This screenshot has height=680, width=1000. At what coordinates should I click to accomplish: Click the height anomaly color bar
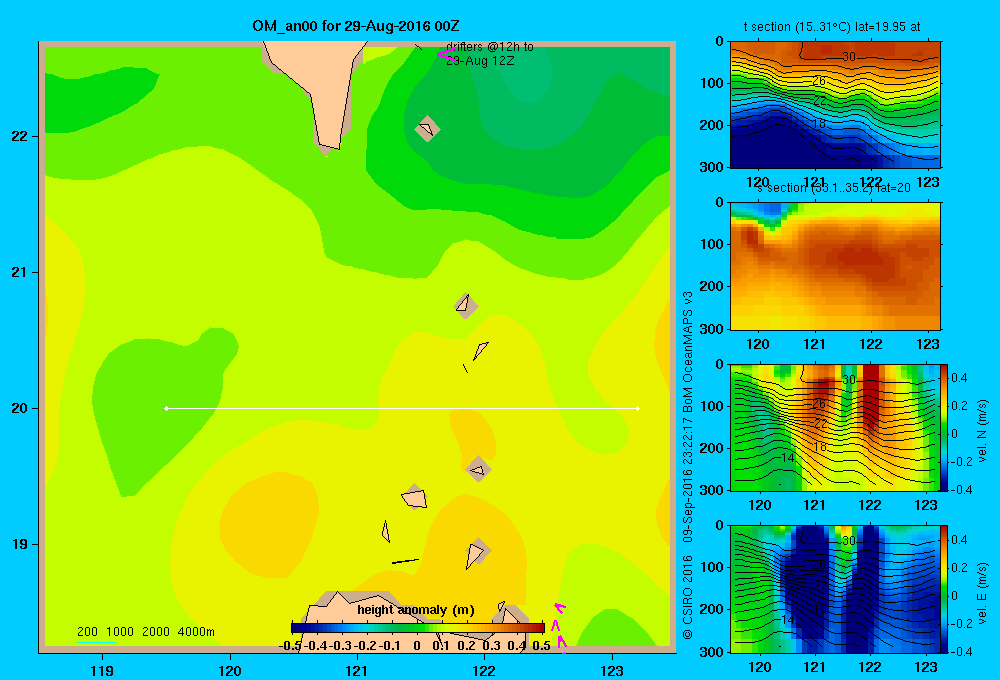tap(418, 628)
